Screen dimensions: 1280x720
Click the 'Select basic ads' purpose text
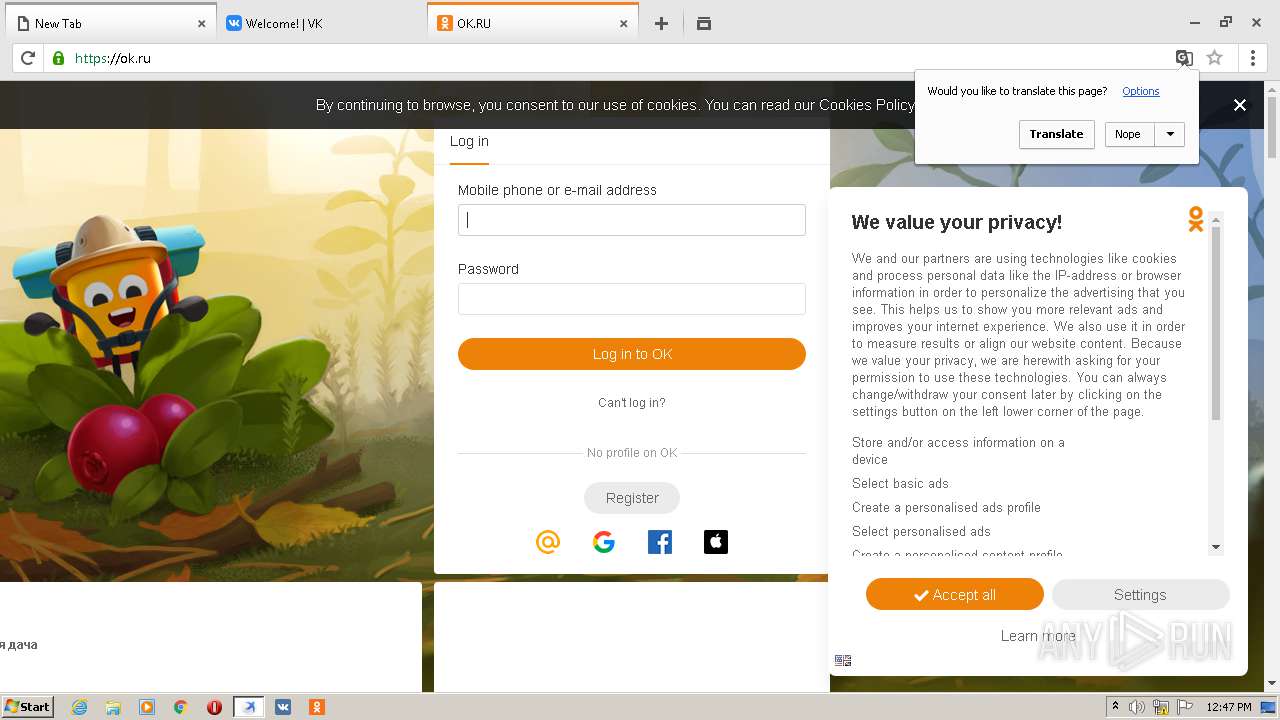(900, 484)
